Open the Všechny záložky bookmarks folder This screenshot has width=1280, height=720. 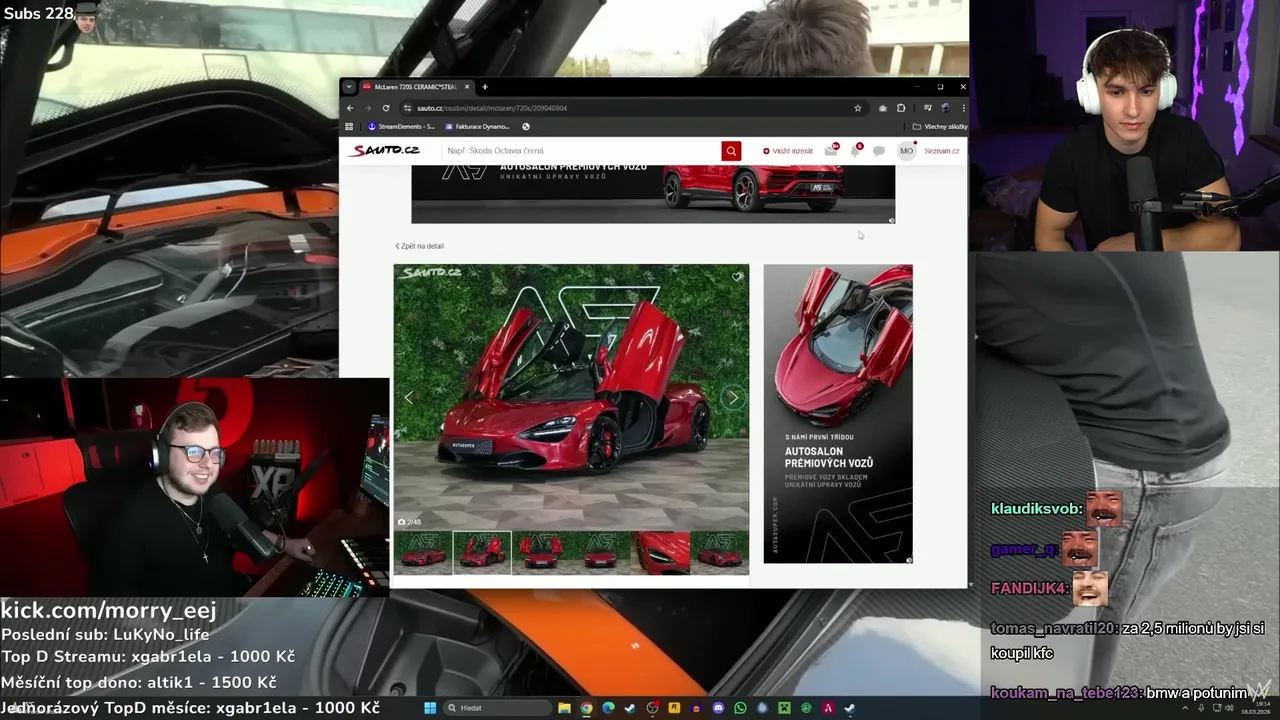pyautogui.click(x=940, y=127)
